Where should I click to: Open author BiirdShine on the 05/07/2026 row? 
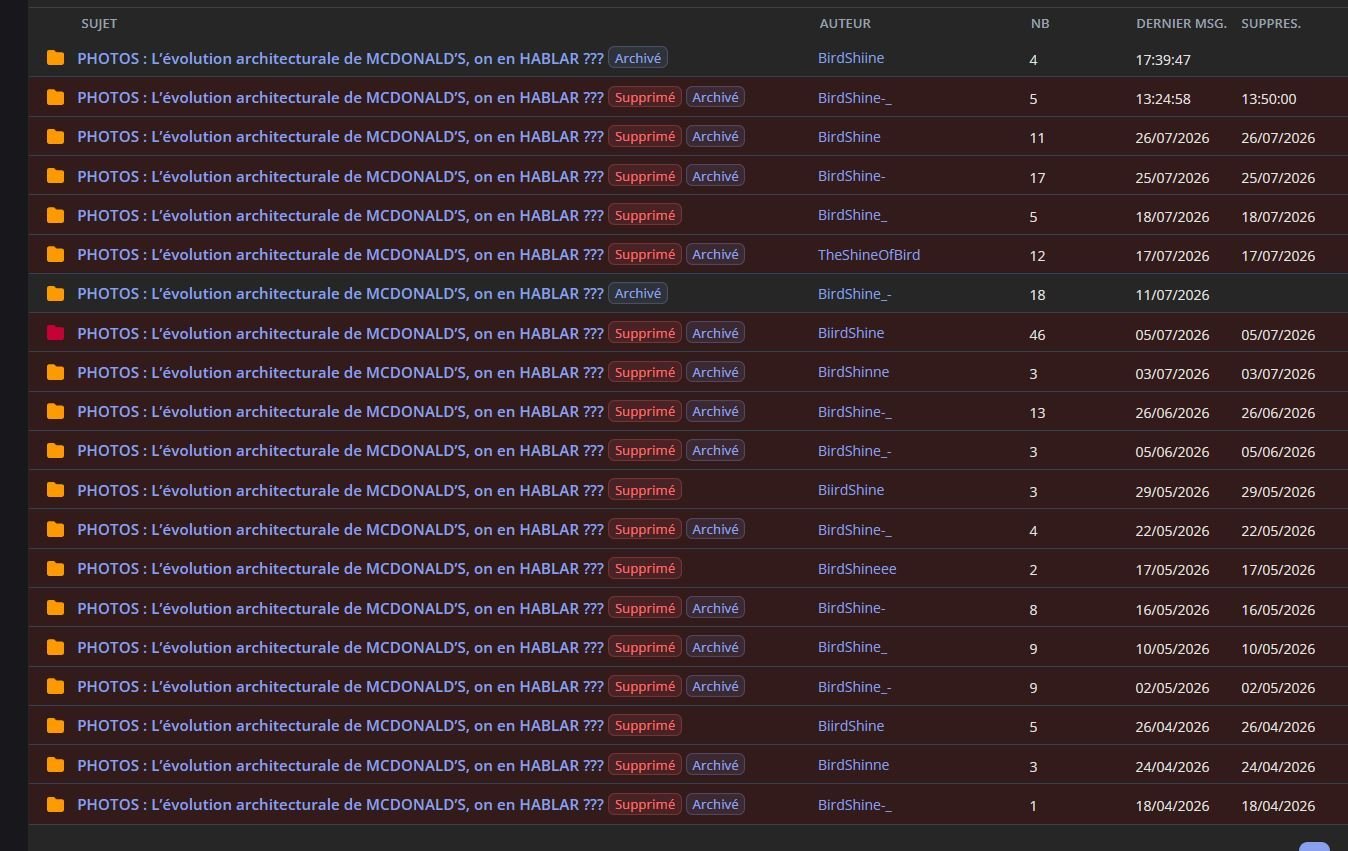[x=851, y=333]
